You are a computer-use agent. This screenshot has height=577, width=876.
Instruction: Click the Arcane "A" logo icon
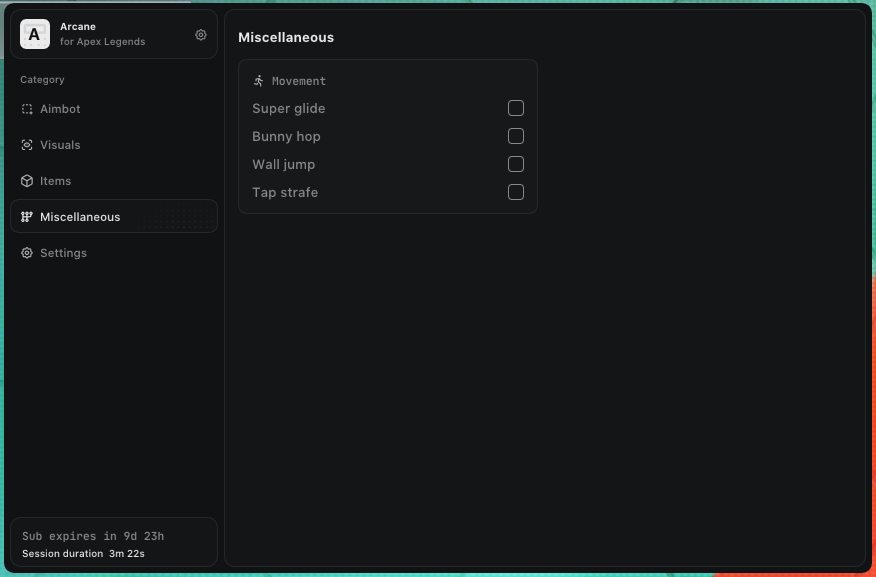pyautogui.click(x=35, y=34)
